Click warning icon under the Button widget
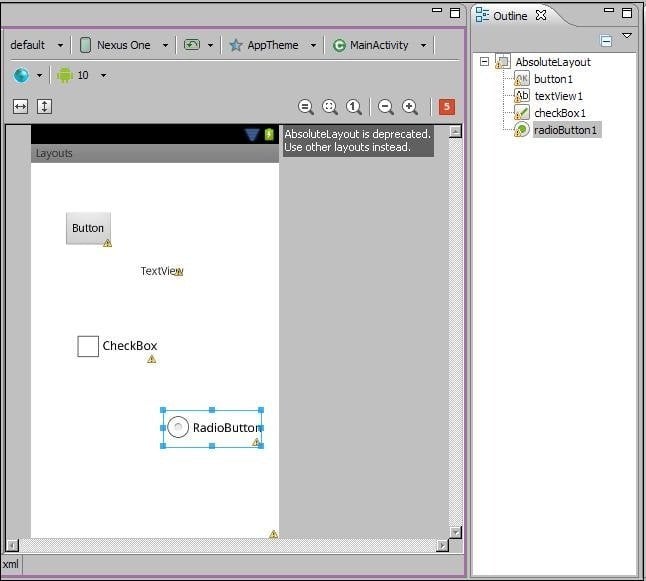Screen dimensions: 646x581 pos(108,243)
